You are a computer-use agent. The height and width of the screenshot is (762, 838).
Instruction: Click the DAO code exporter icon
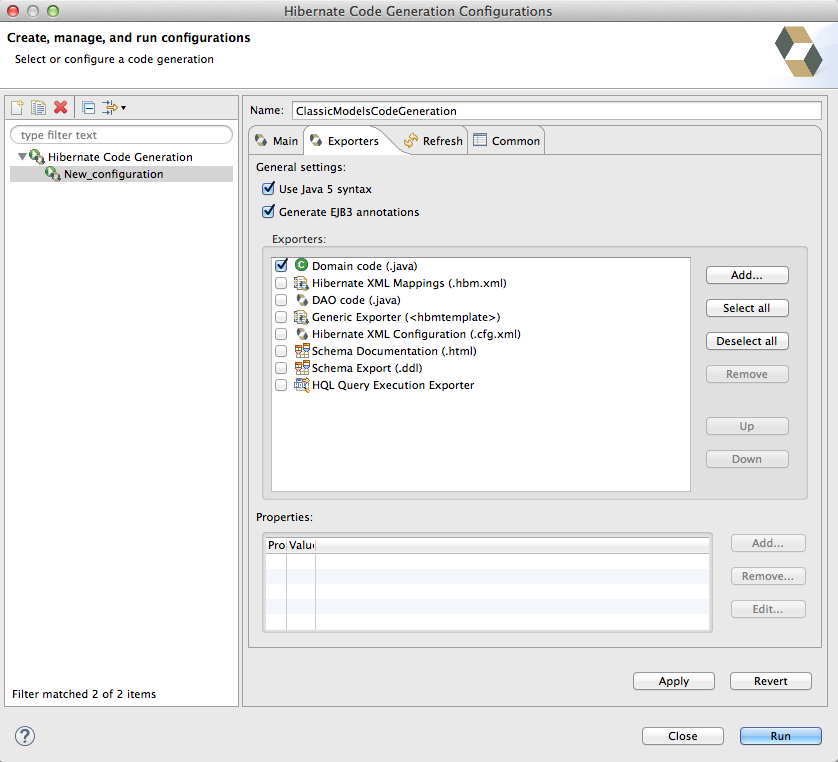coord(302,300)
